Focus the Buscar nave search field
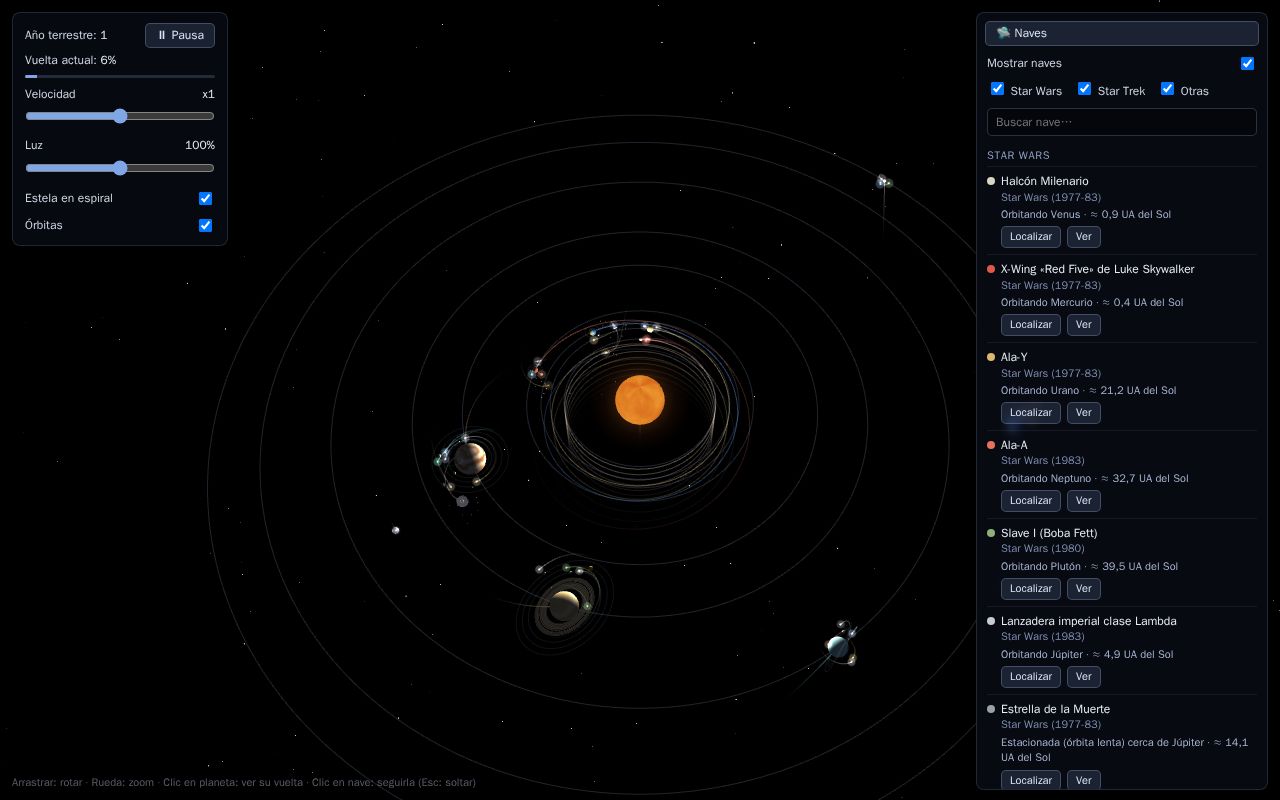The image size is (1280, 800). tap(1122, 122)
